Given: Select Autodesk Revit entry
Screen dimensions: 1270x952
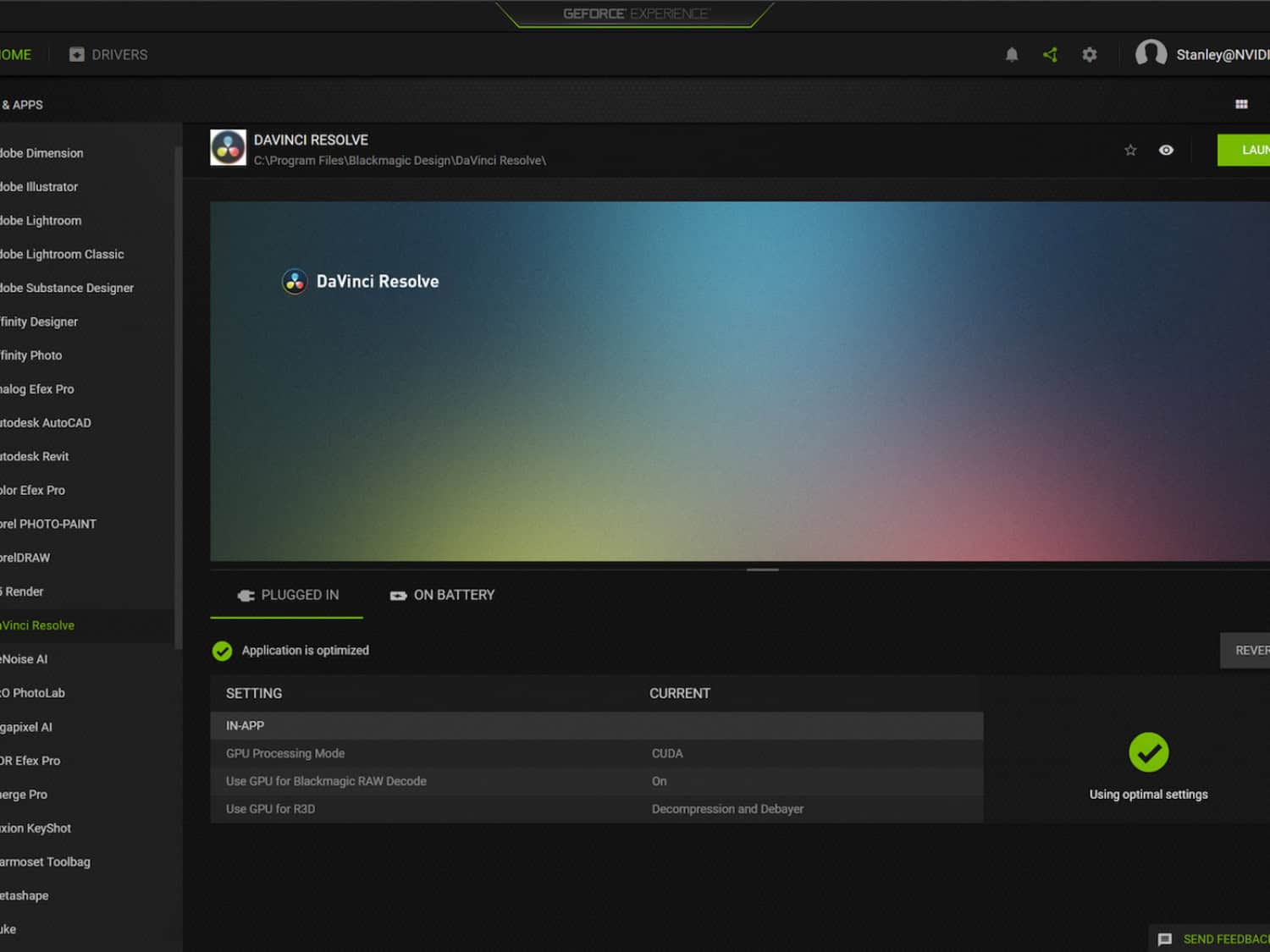Looking at the screenshot, I should tap(35, 457).
